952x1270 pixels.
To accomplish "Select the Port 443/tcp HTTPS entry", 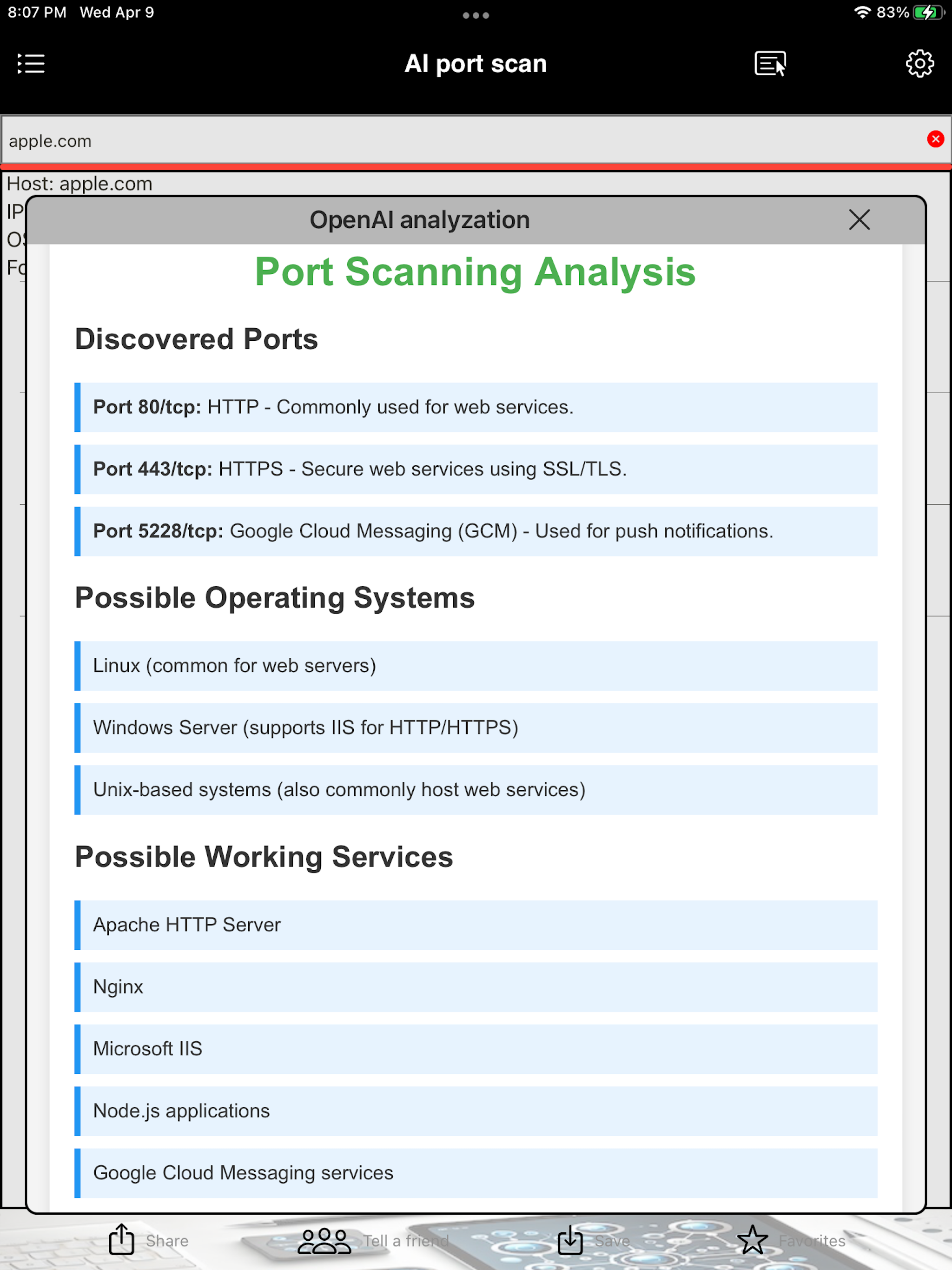I will point(476,469).
